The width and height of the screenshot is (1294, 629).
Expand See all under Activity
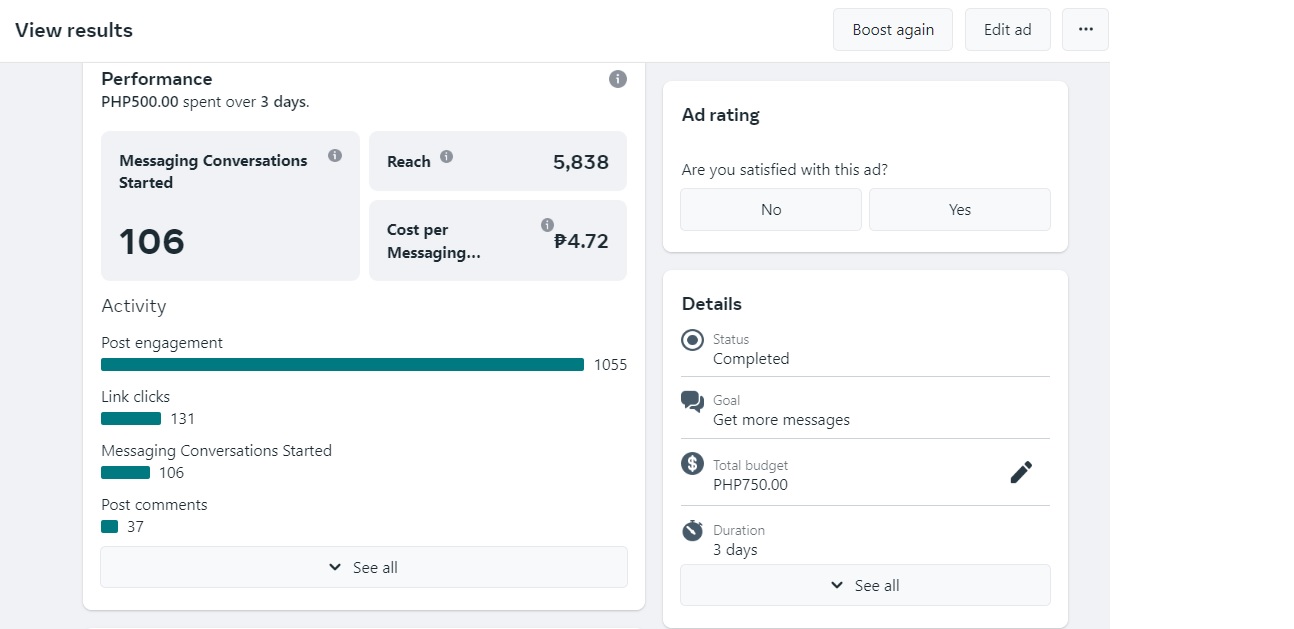coord(364,567)
